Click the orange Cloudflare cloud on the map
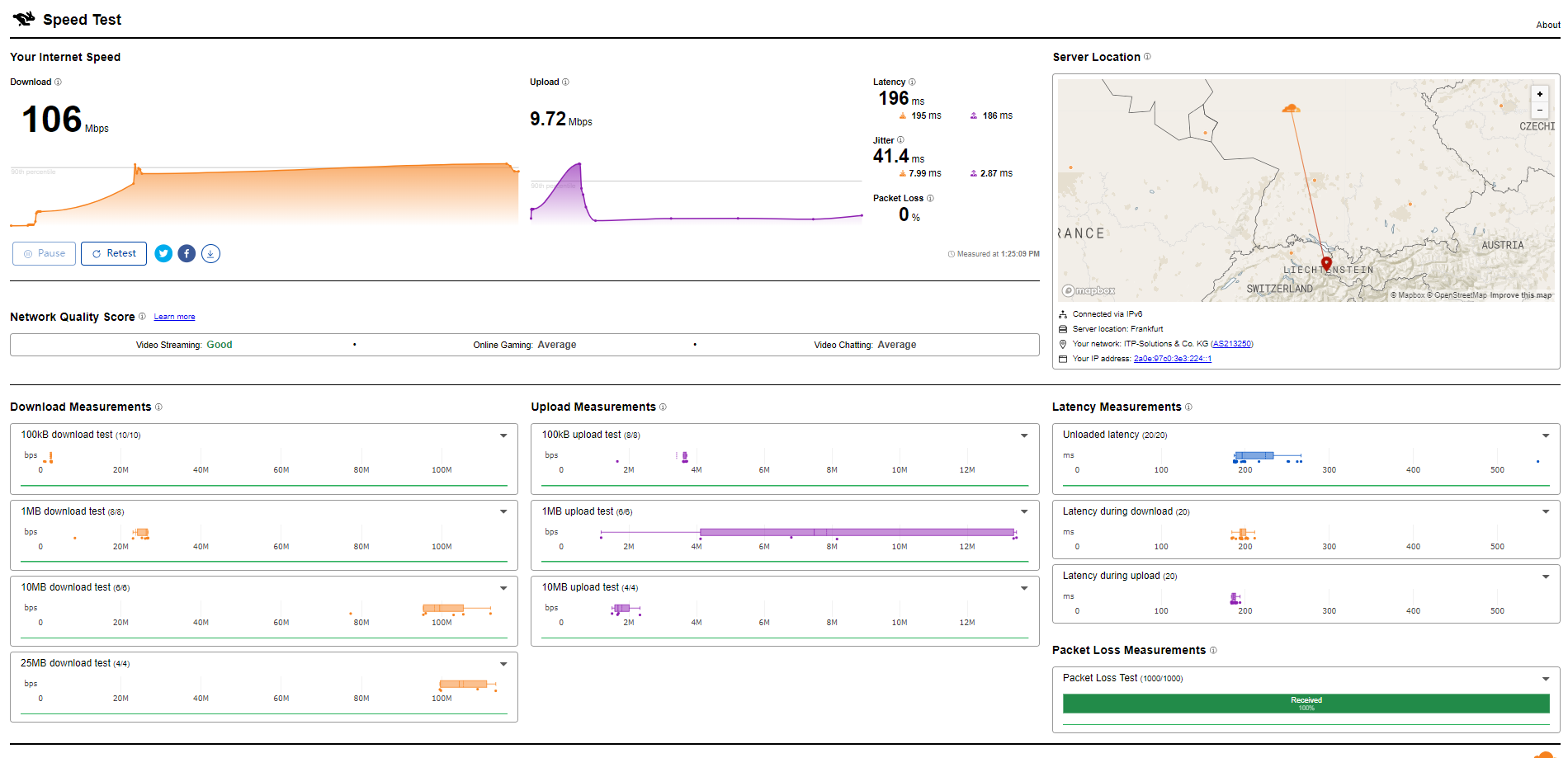This screenshot has width=1568, height=758. [x=1291, y=108]
